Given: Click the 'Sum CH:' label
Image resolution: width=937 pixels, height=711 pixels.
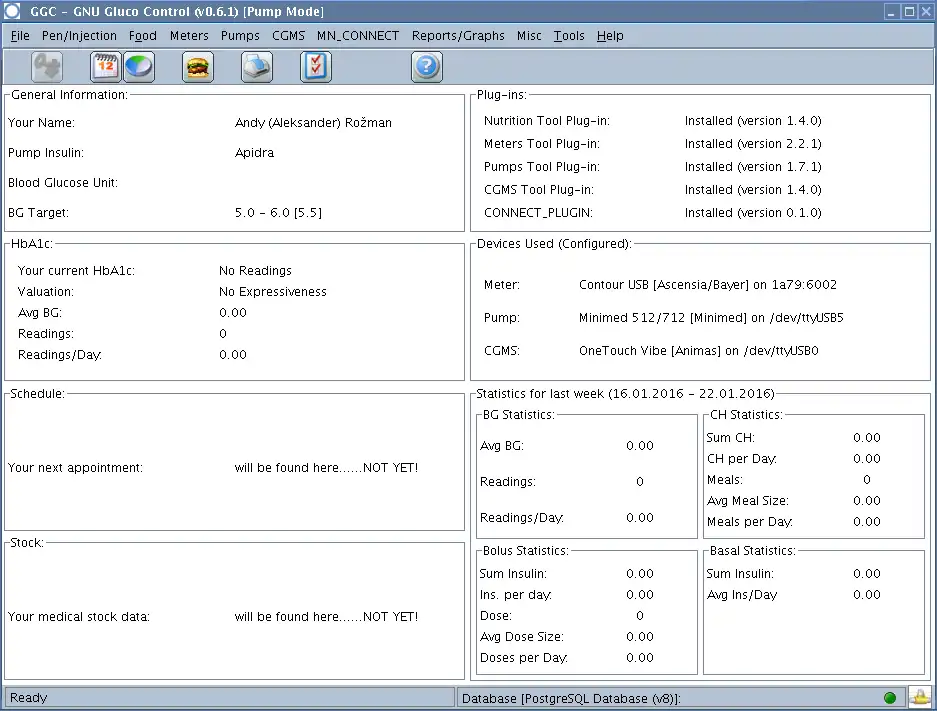Looking at the screenshot, I should click(x=730, y=438).
